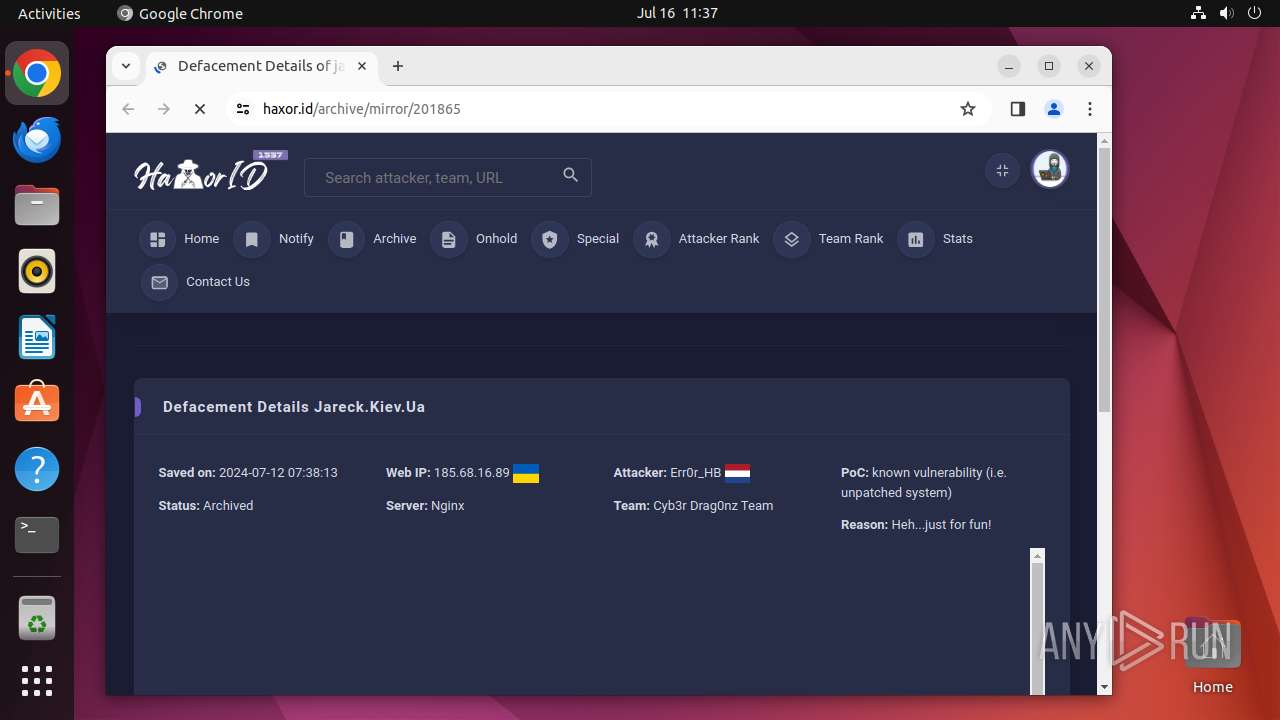The image size is (1280, 720).
Task: Open Chrome profile button
Action: tap(1054, 109)
